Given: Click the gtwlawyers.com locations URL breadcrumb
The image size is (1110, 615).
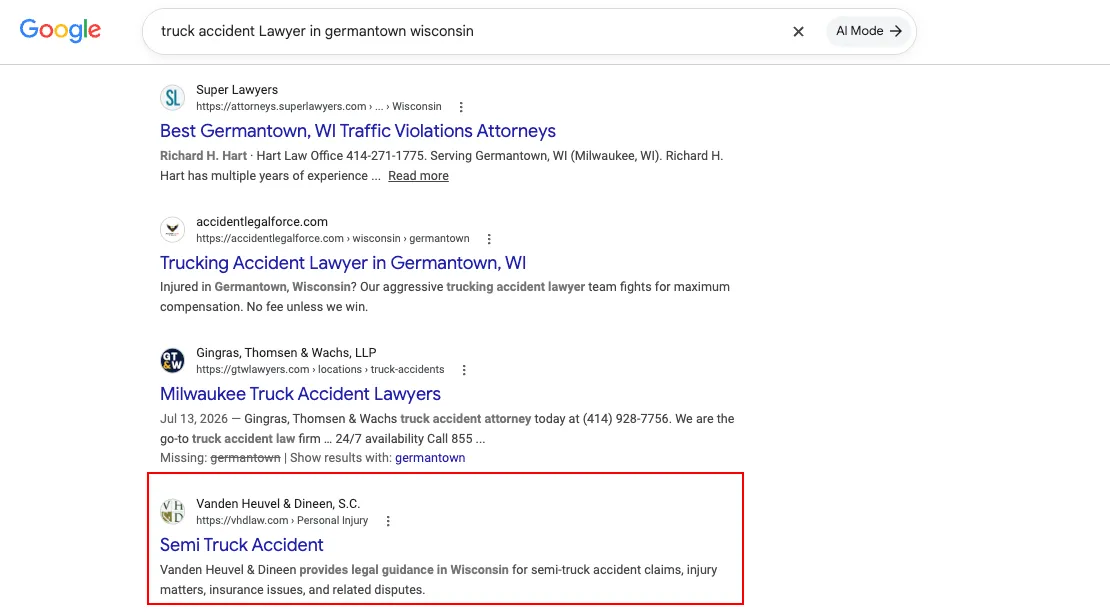Looking at the screenshot, I should point(320,369).
